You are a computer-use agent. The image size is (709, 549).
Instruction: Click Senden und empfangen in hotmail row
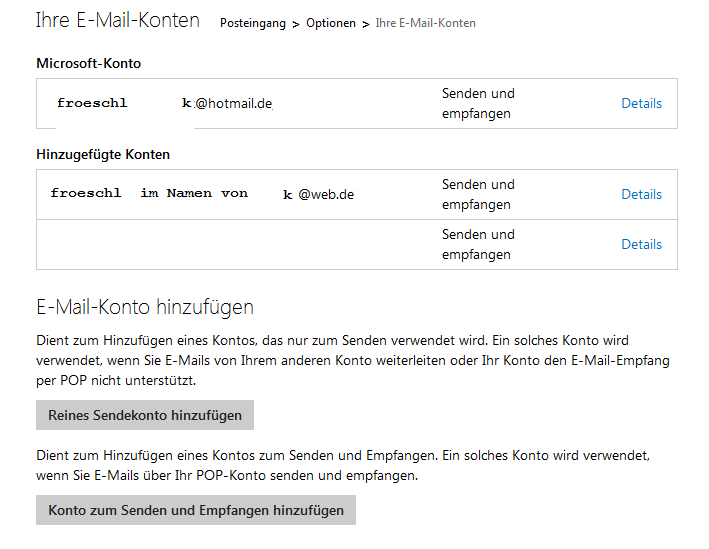click(478, 103)
